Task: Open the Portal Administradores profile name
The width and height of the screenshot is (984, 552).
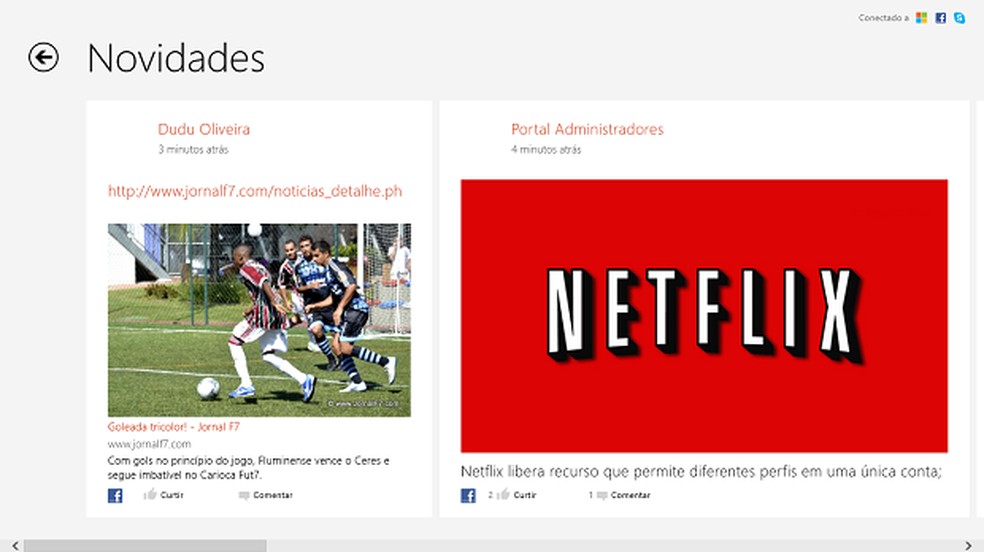Action: click(587, 129)
